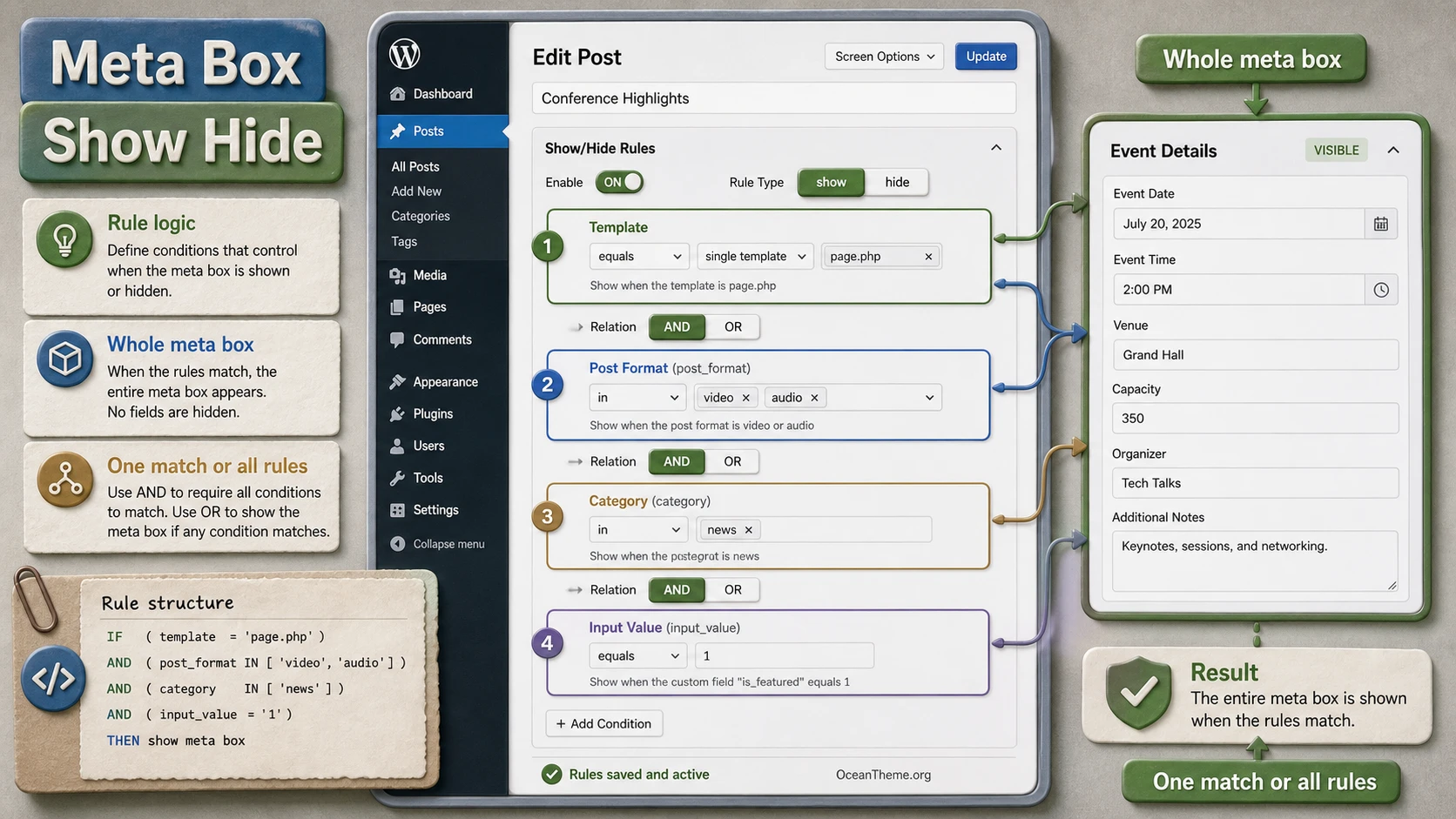The height and width of the screenshot is (819, 1456).
Task: Click the Comments bubble icon
Action: click(x=398, y=340)
